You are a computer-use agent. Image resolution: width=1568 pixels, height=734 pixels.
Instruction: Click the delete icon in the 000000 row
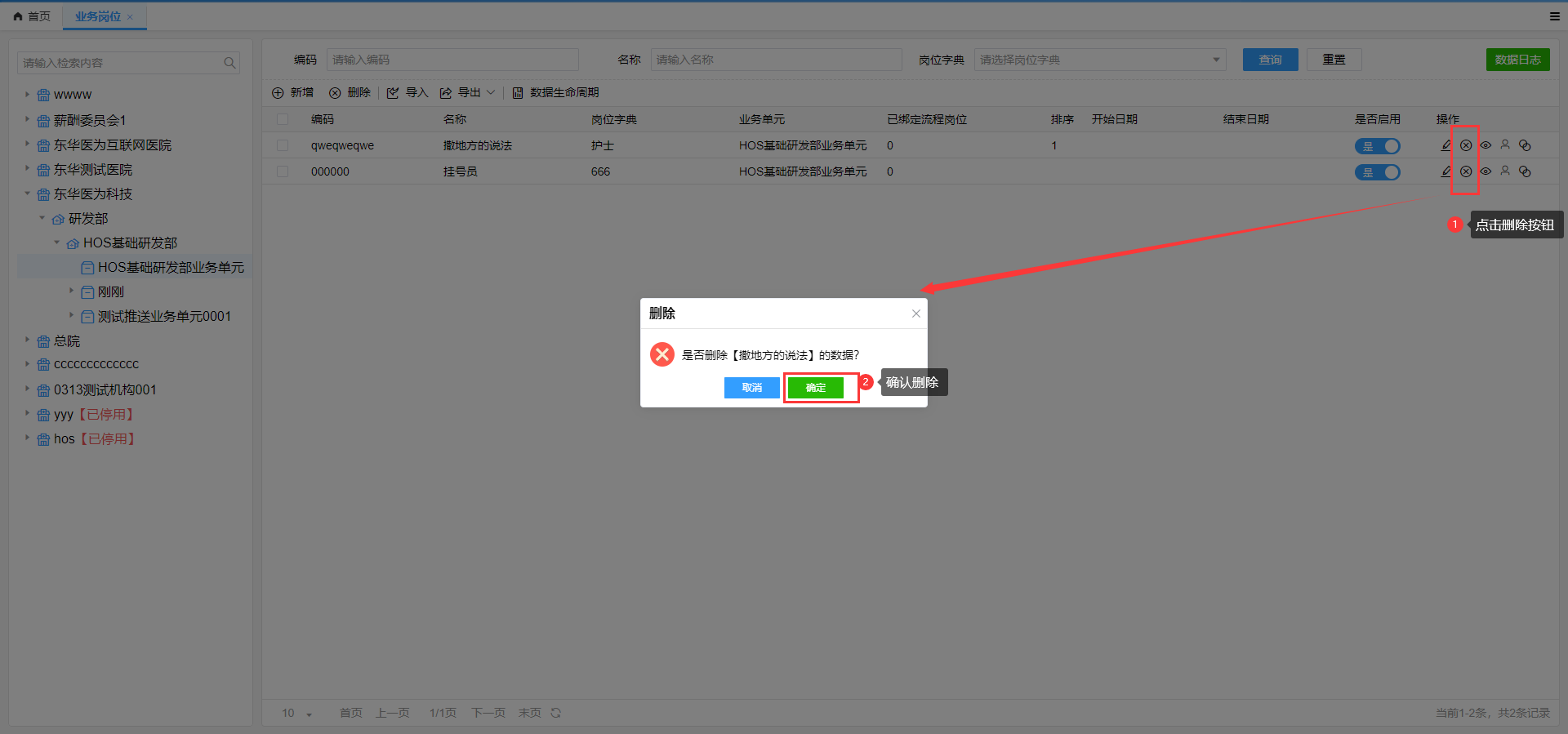pyautogui.click(x=1466, y=171)
